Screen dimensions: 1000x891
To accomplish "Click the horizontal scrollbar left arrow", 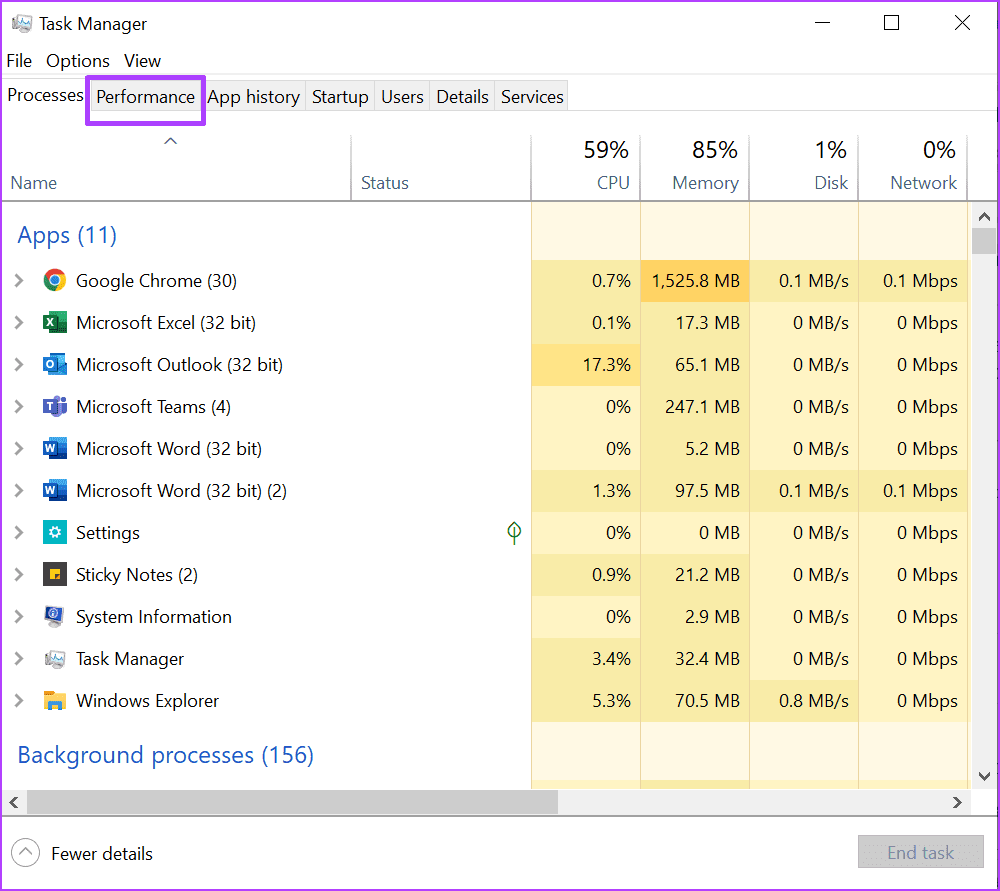I will click(x=14, y=802).
